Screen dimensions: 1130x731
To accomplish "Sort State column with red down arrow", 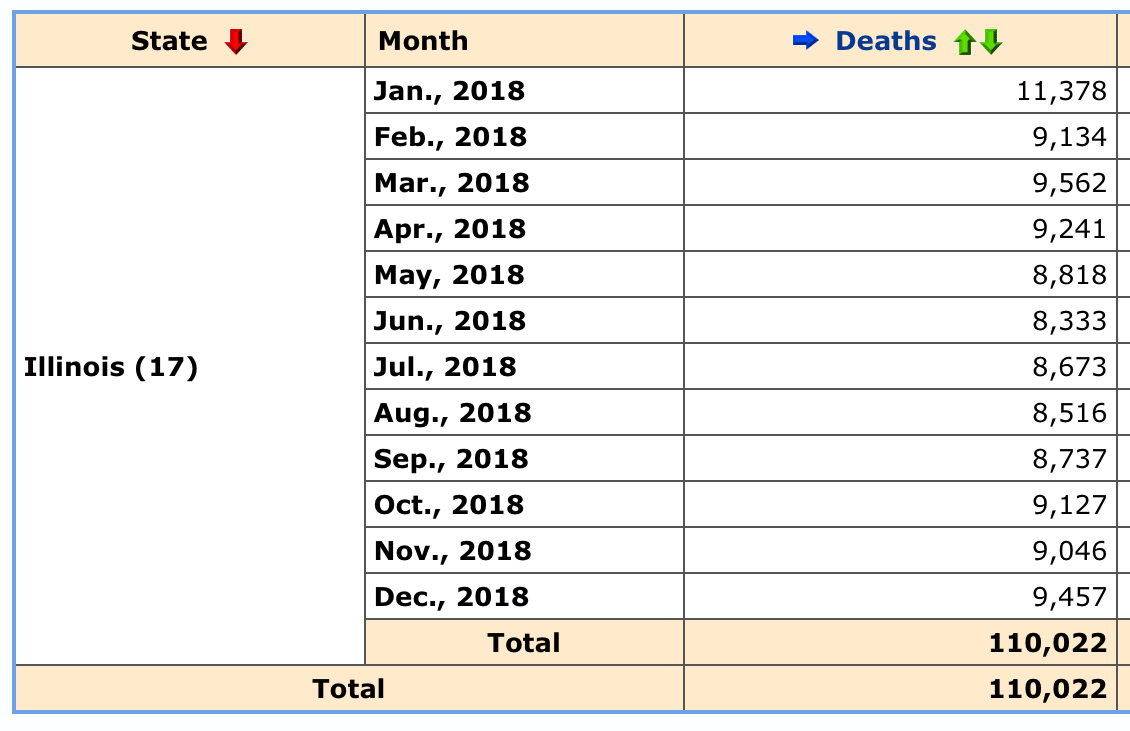I will click(236, 42).
